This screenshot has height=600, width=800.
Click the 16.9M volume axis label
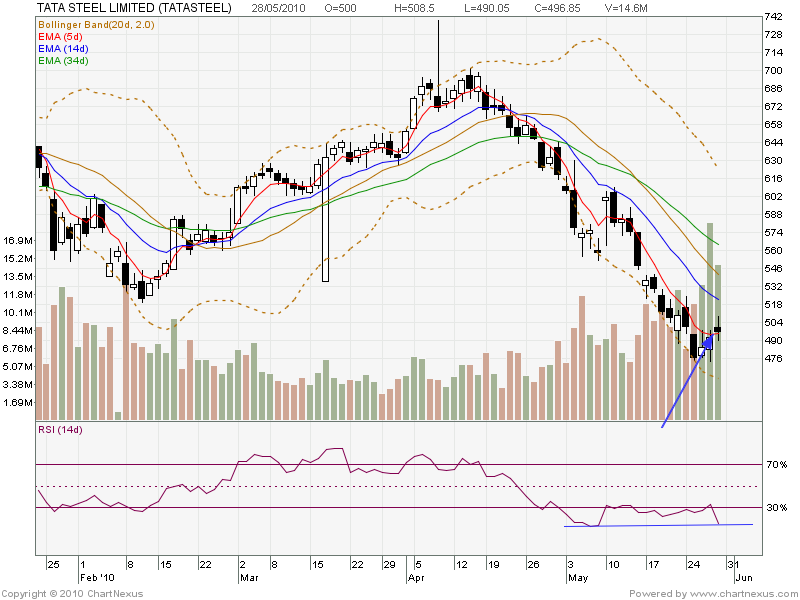(19, 241)
